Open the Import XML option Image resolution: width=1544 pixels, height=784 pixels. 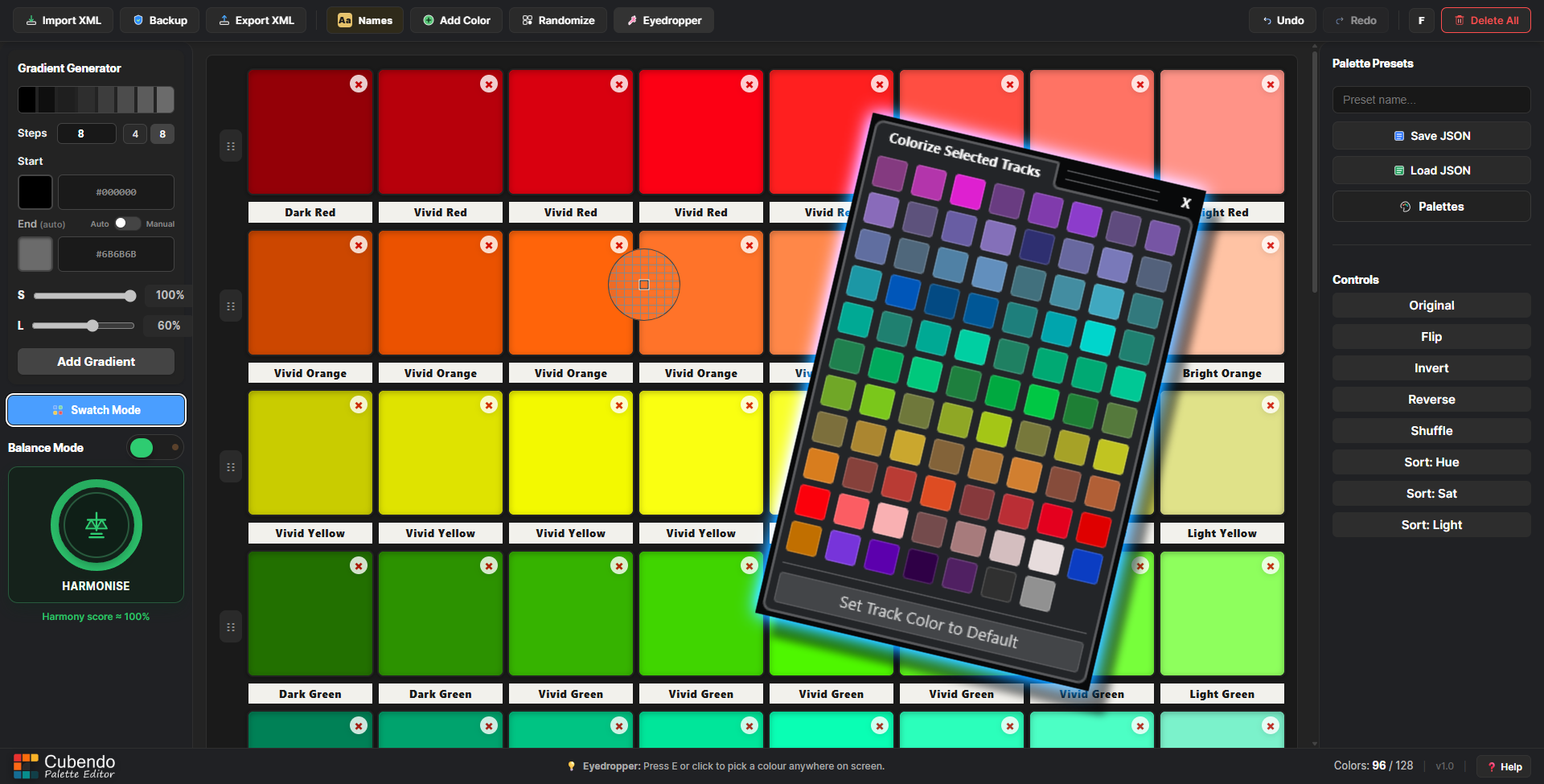(64, 20)
